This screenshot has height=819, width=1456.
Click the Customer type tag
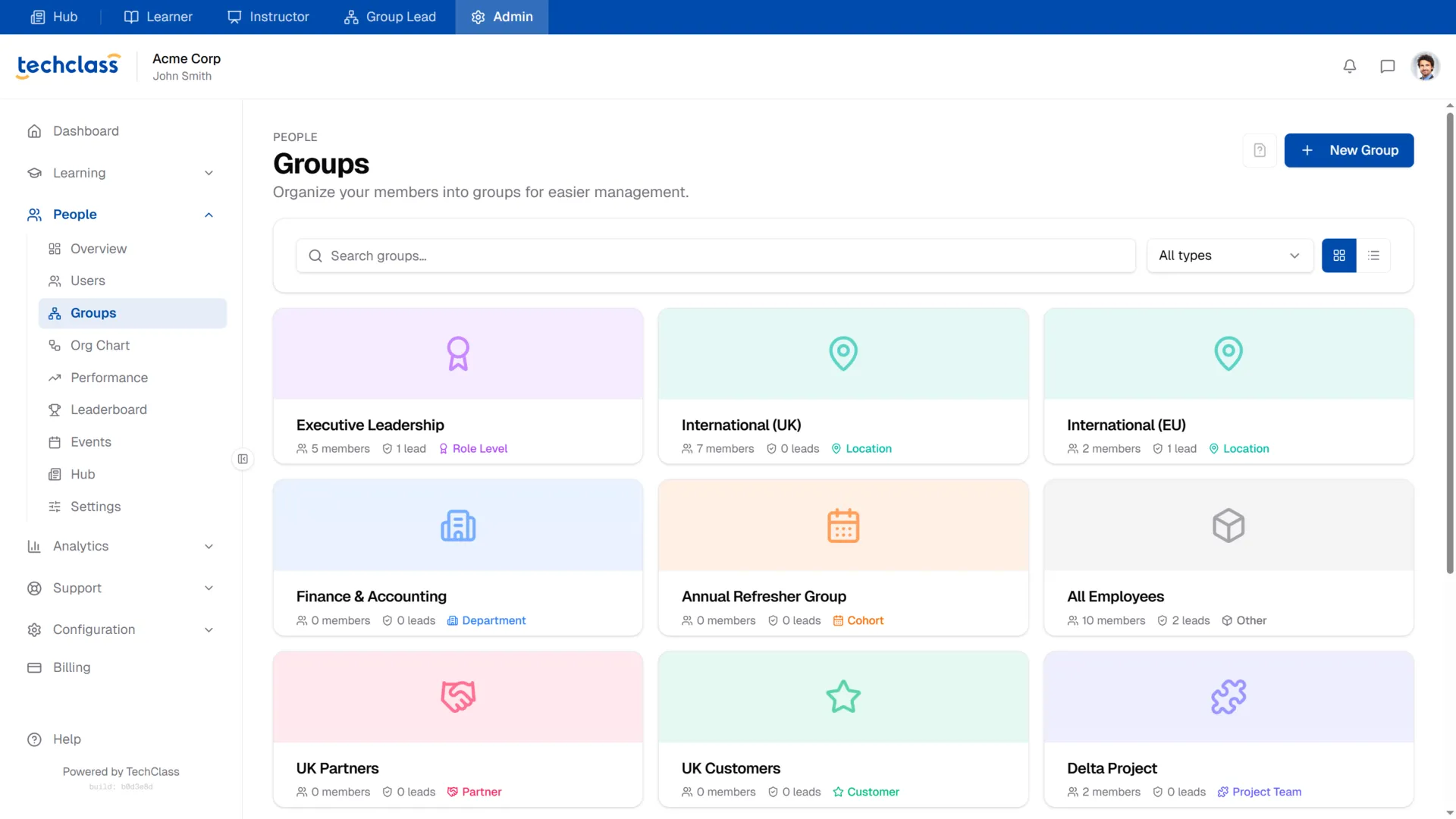[866, 792]
